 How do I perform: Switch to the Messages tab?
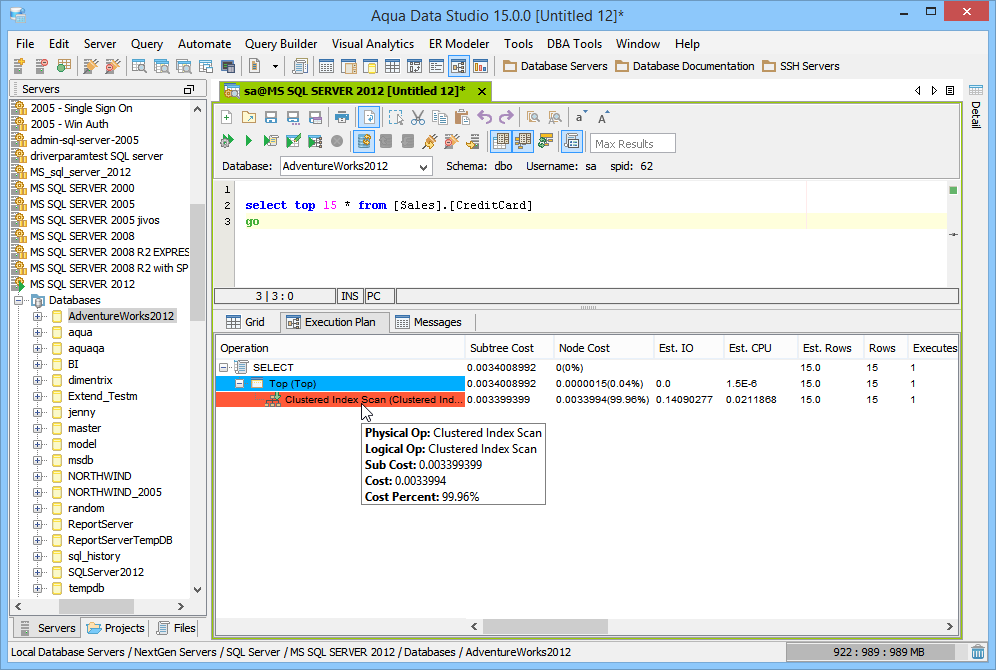pos(429,322)
